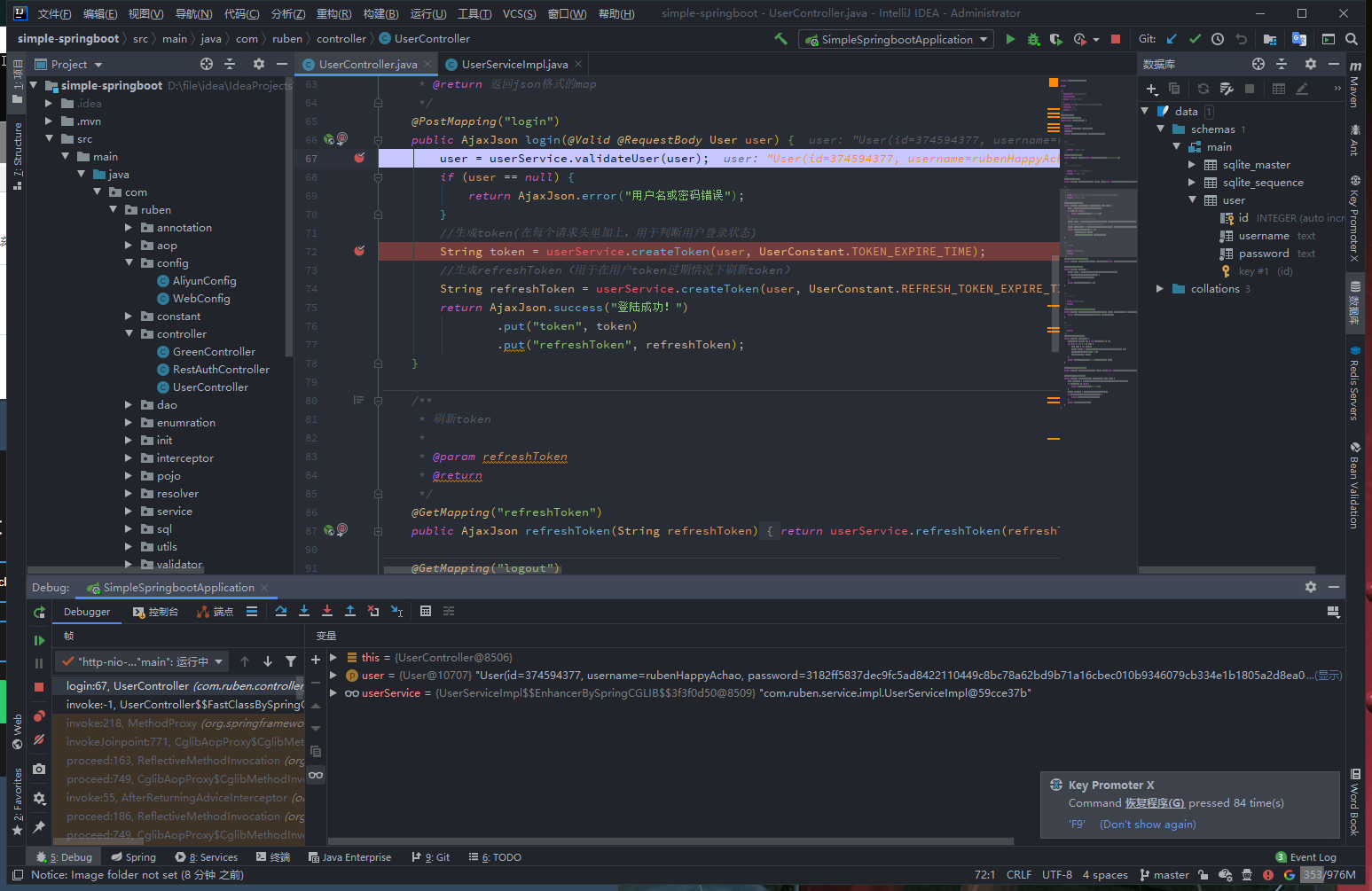Open the VCS menu
This screenshot has width=1372, height=891.
(519, 13)
